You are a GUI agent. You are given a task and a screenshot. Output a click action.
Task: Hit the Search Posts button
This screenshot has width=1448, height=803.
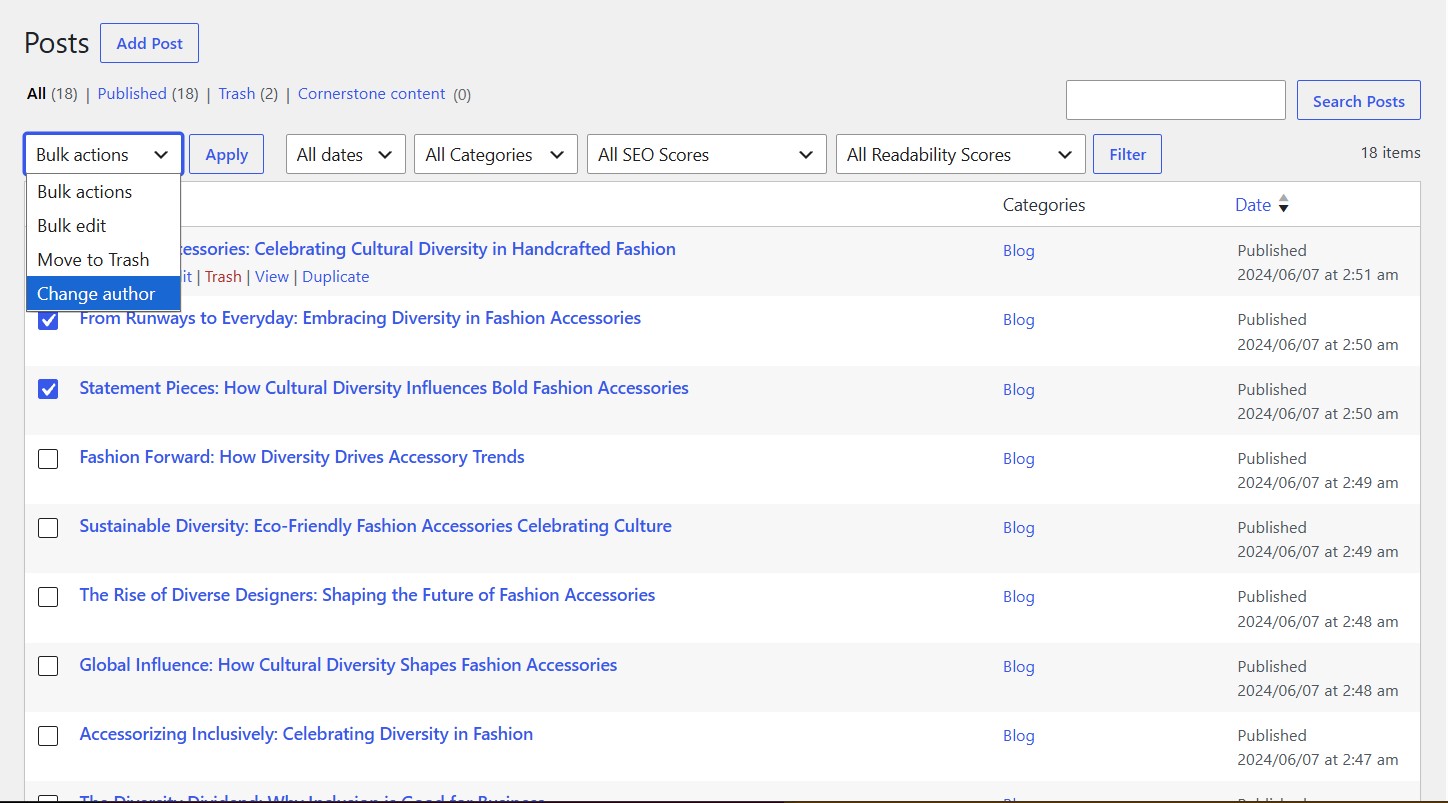1359,100
